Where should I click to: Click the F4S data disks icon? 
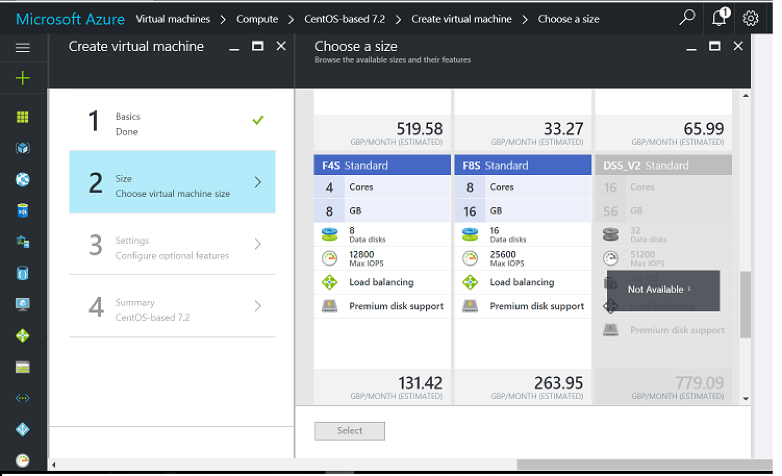coord(330,235)
